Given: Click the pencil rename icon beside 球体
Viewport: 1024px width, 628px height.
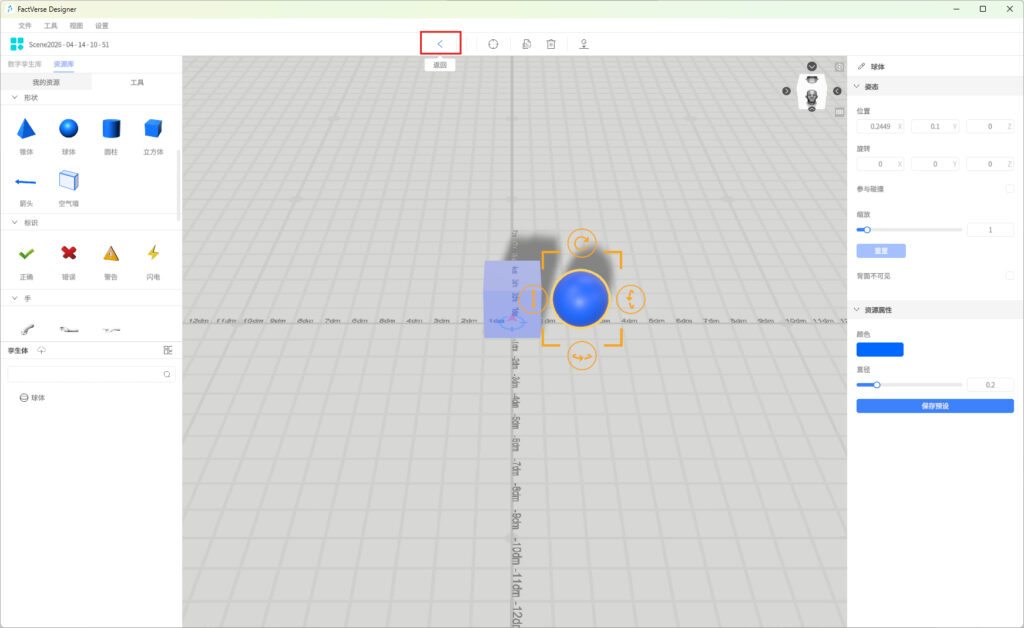Looking at the screenshot, I should (861, 67).
